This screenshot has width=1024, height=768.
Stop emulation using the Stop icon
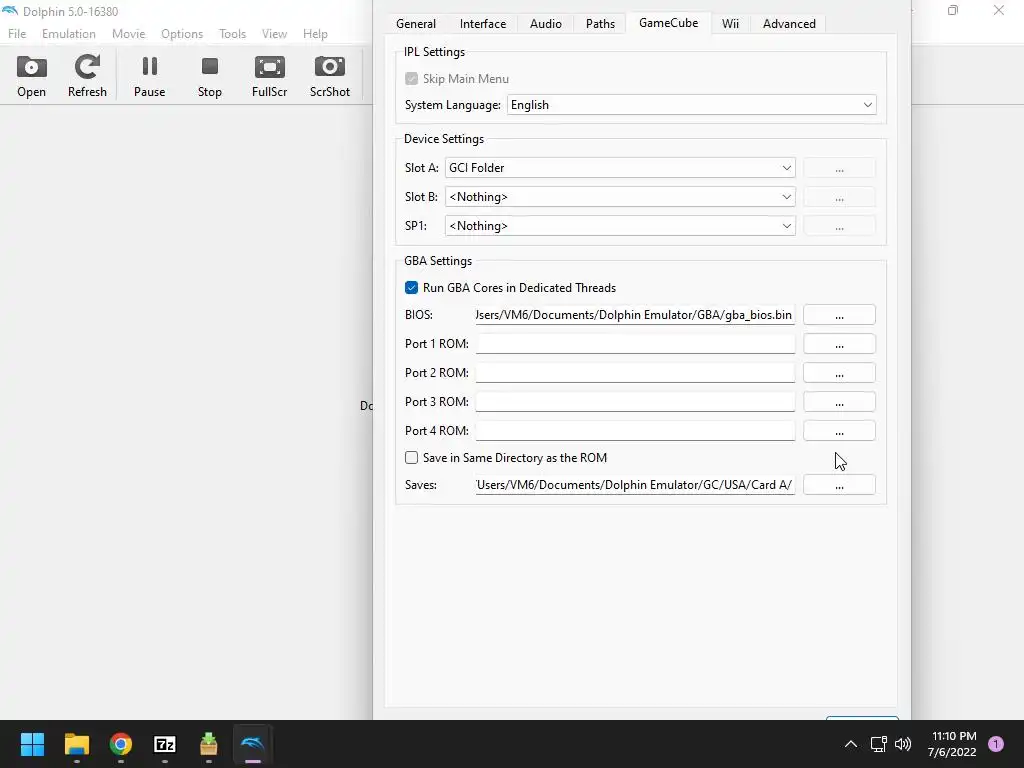coord(210,76)
